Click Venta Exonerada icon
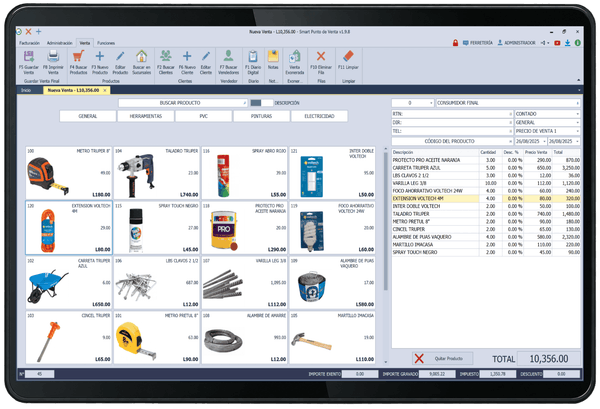This screenshot has height=409, width=600. (x=295, y=57)
